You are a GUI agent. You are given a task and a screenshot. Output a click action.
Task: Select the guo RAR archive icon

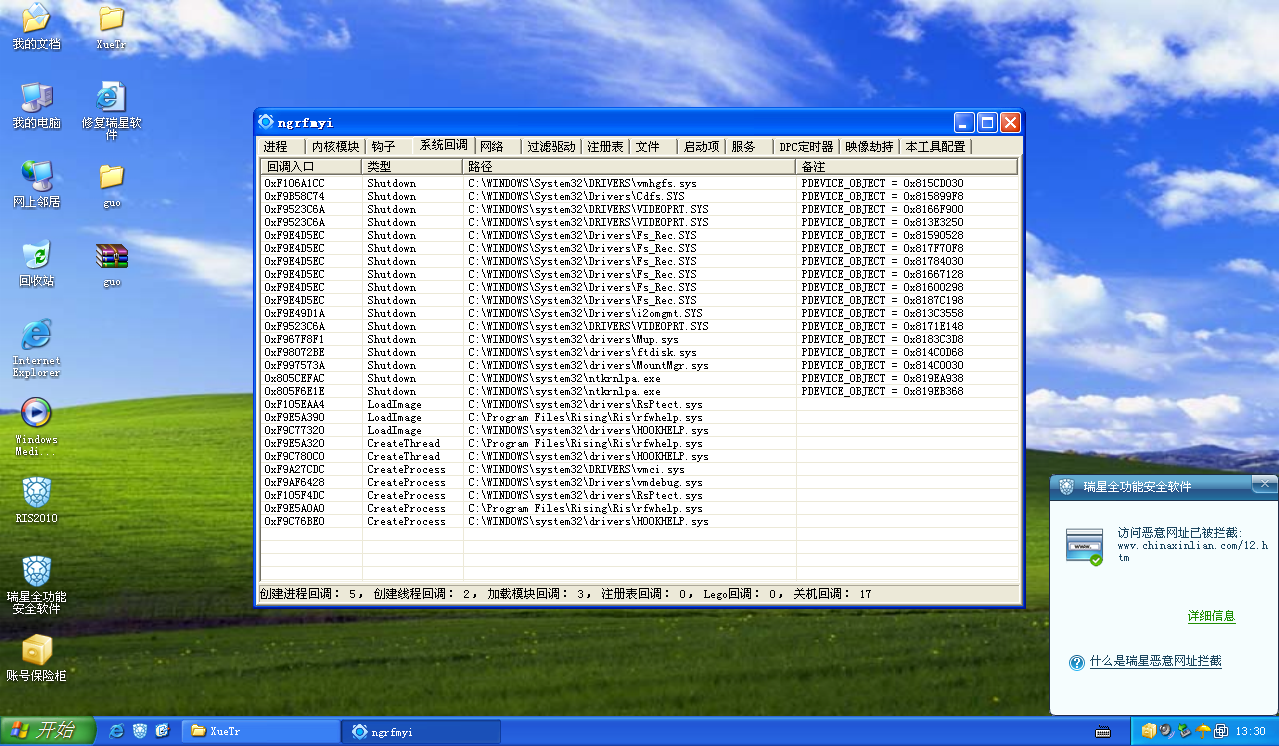coord(111,264)
